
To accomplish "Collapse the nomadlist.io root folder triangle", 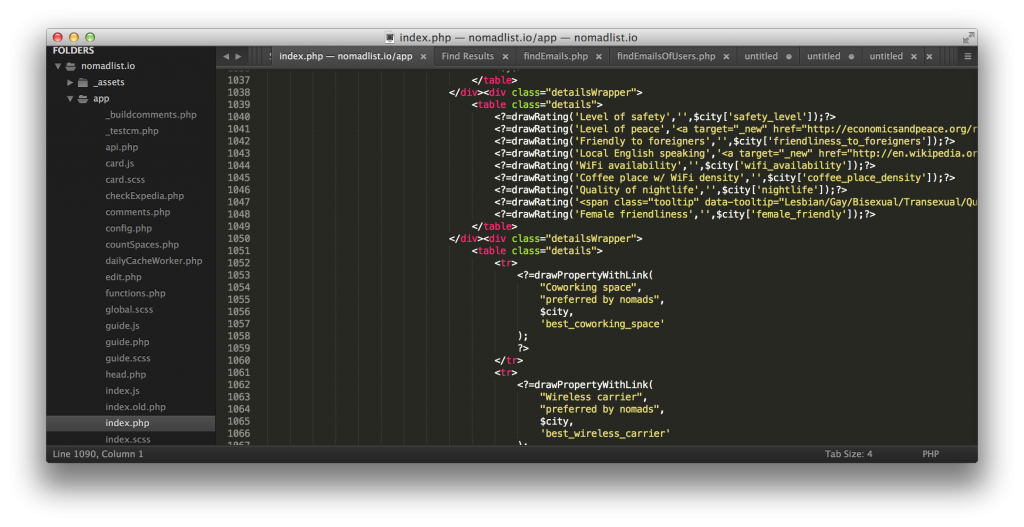I will (57, 66).
